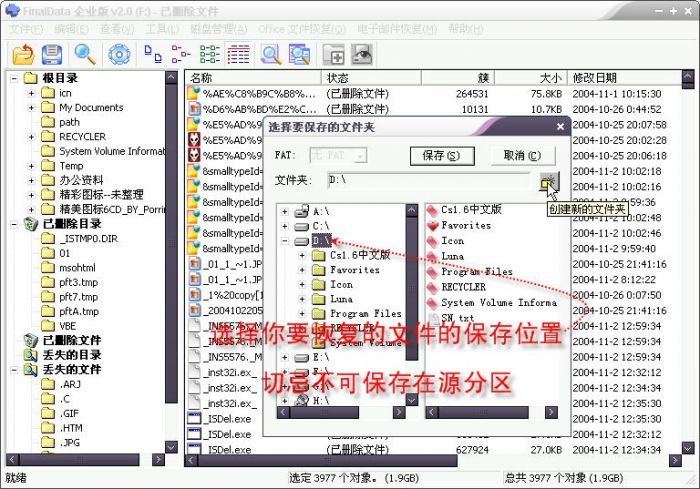Select the pft7.tmp folder in the left tree
This screenshot has width=700, height=489.
(70, 297)
